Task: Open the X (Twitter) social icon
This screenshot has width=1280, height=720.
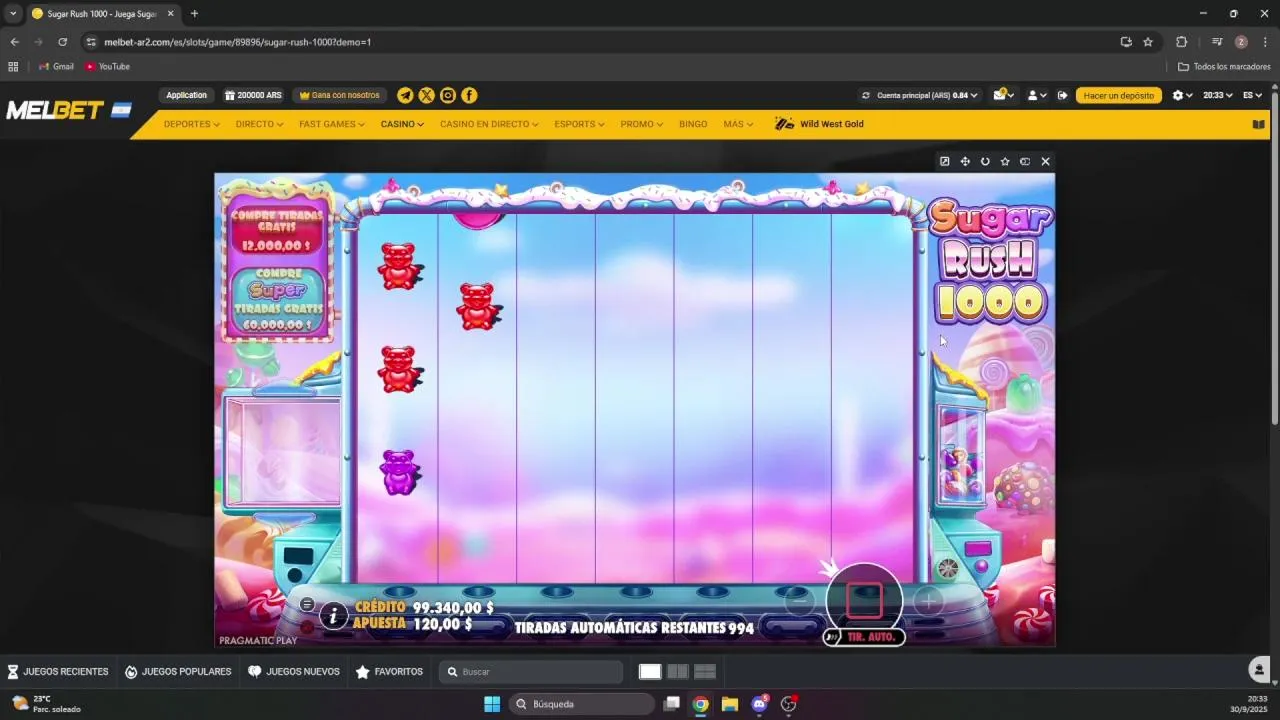Action: coord(426,95)
